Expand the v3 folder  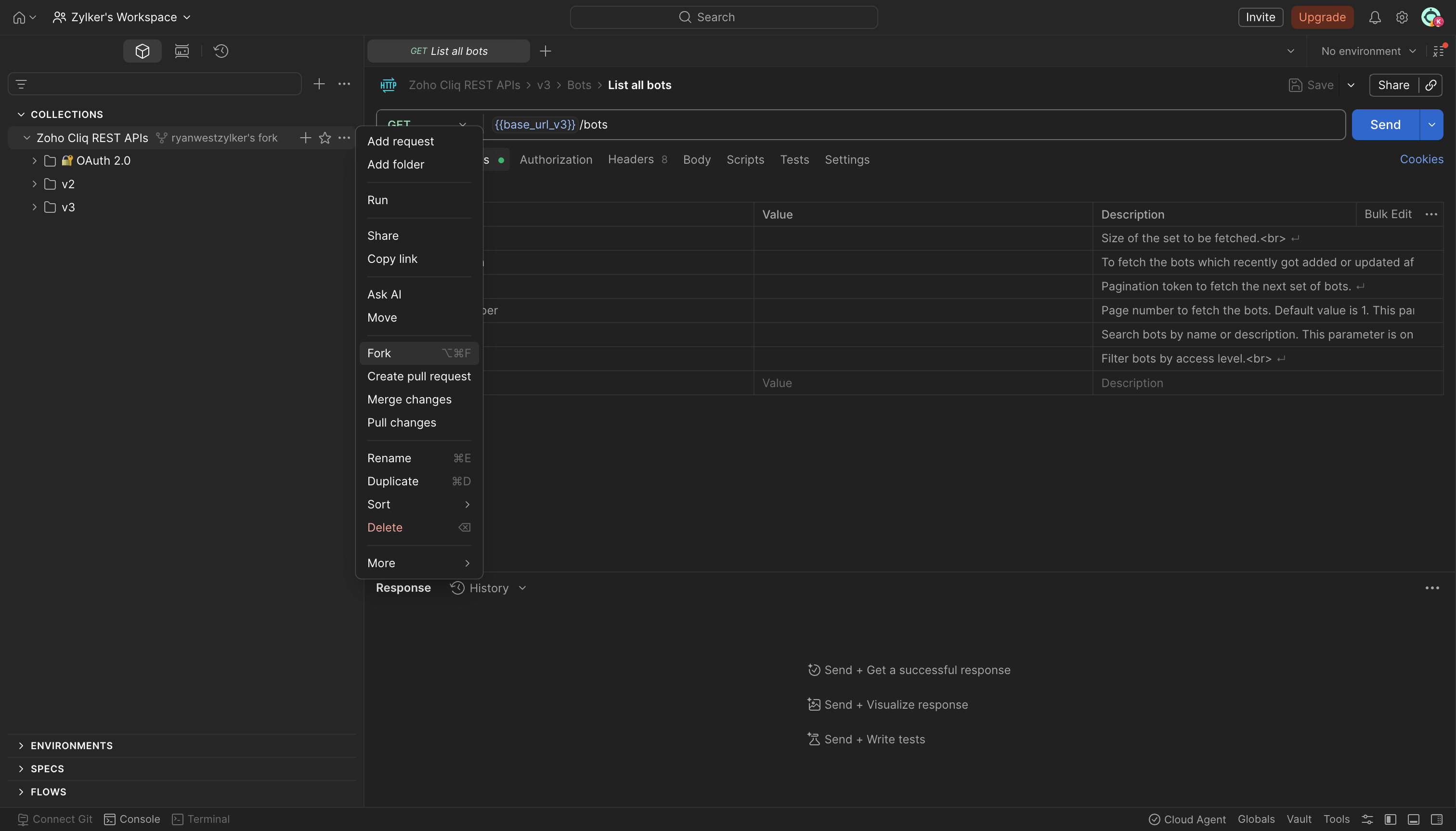tap(34, 207)
